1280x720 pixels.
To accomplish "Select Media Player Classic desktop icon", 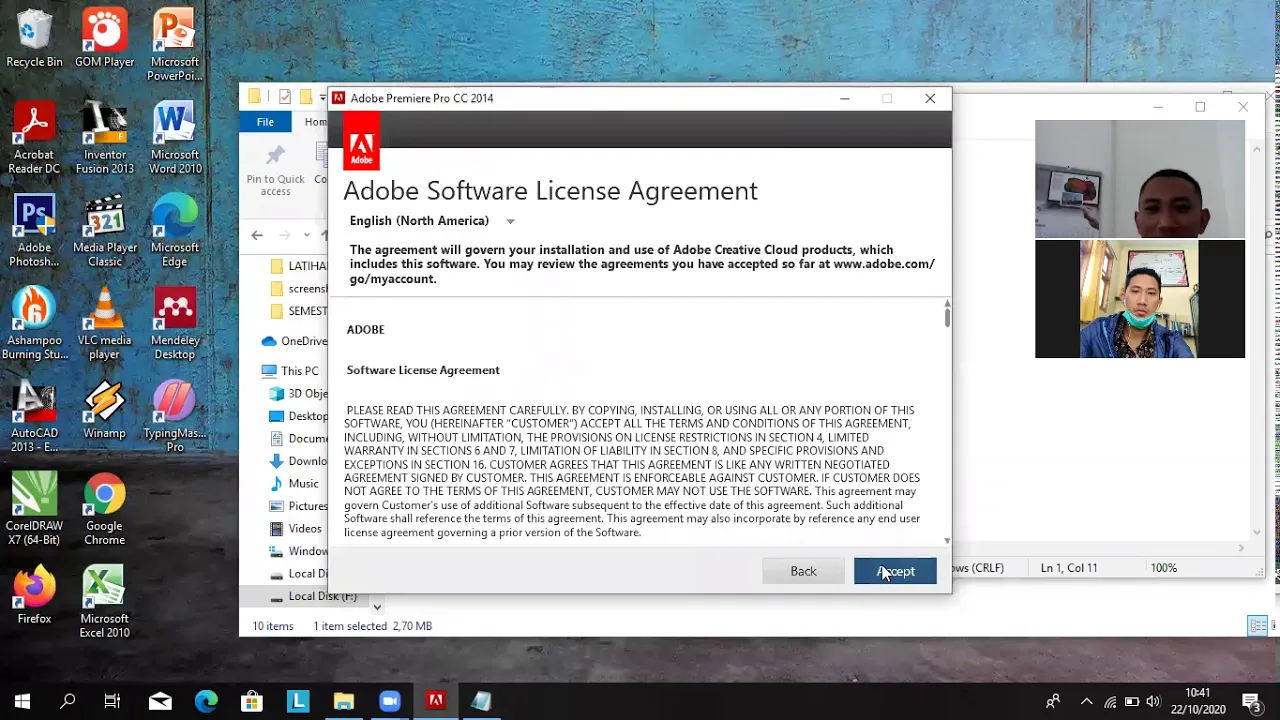I will pyautogui.click(x=104, y=232).
